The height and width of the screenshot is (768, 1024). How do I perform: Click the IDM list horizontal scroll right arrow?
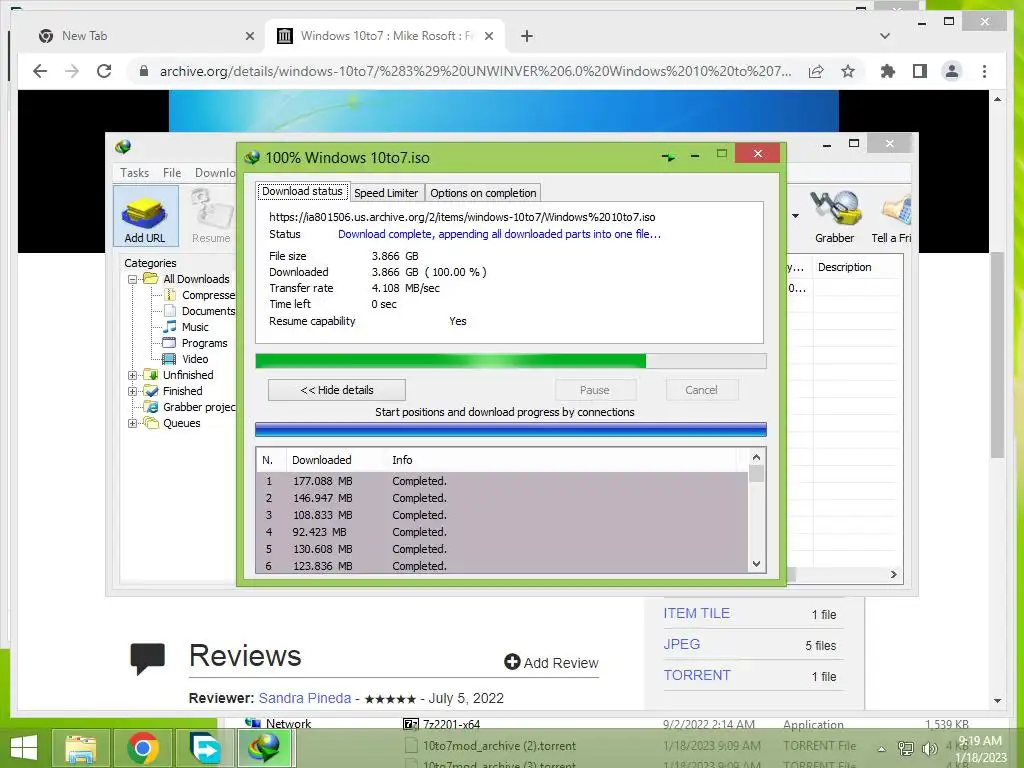[x=893, y=575]
